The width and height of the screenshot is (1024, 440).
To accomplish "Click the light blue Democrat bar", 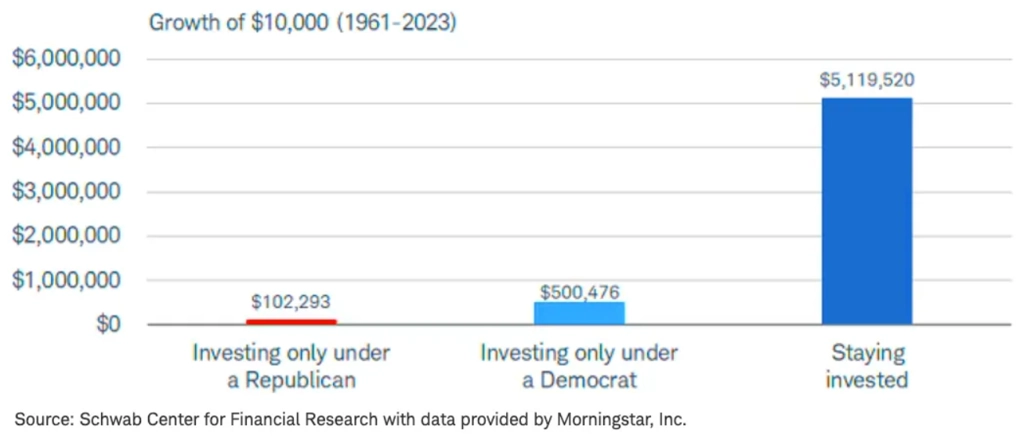I will [579, 313].
